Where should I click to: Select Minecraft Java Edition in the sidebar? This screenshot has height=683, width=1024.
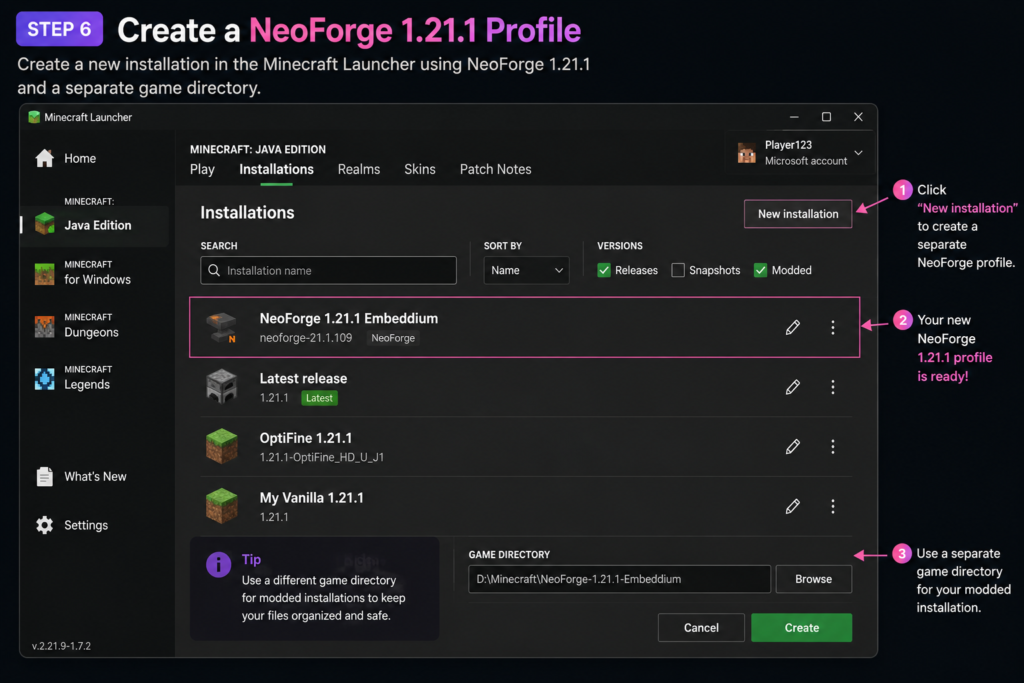point(95,225)
